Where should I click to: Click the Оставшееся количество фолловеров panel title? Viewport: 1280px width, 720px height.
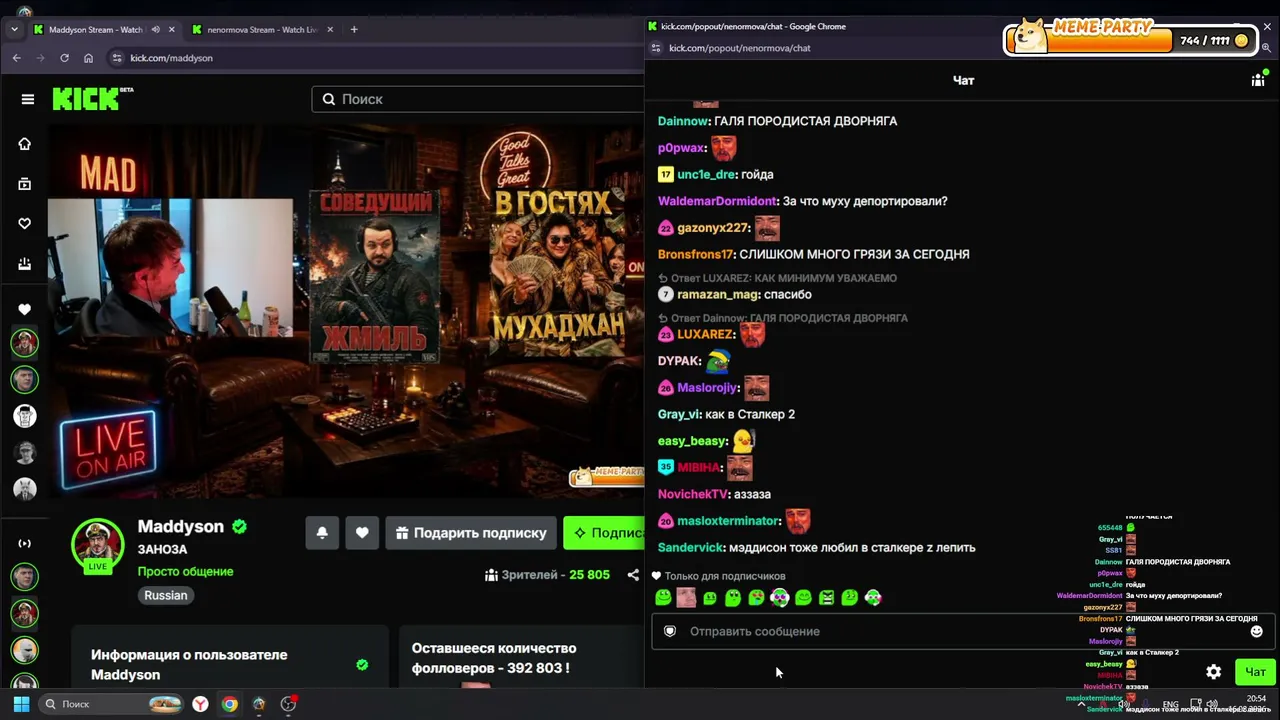[x=494, y=658]
